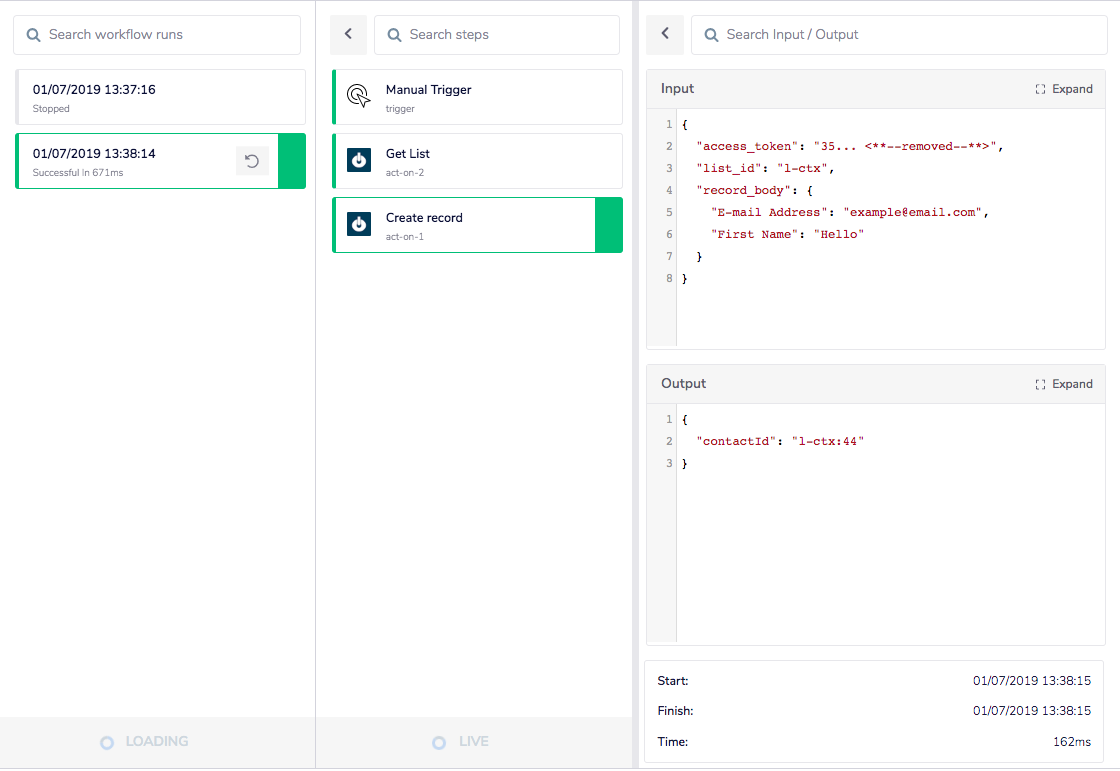
Task: Click the Live status circle indicator
Action: 438,743
